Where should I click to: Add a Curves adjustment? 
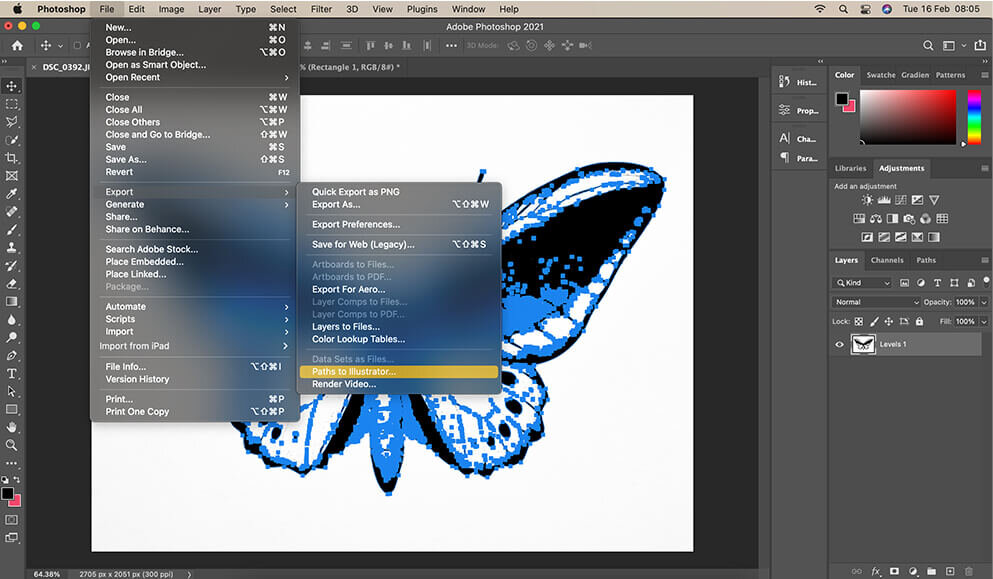[x=900, y=200]
